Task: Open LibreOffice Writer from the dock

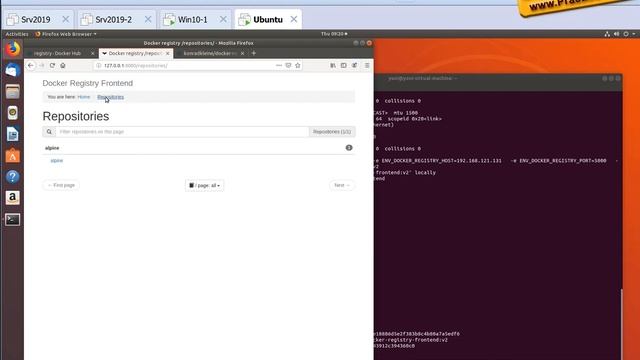Action: [13, 134]
